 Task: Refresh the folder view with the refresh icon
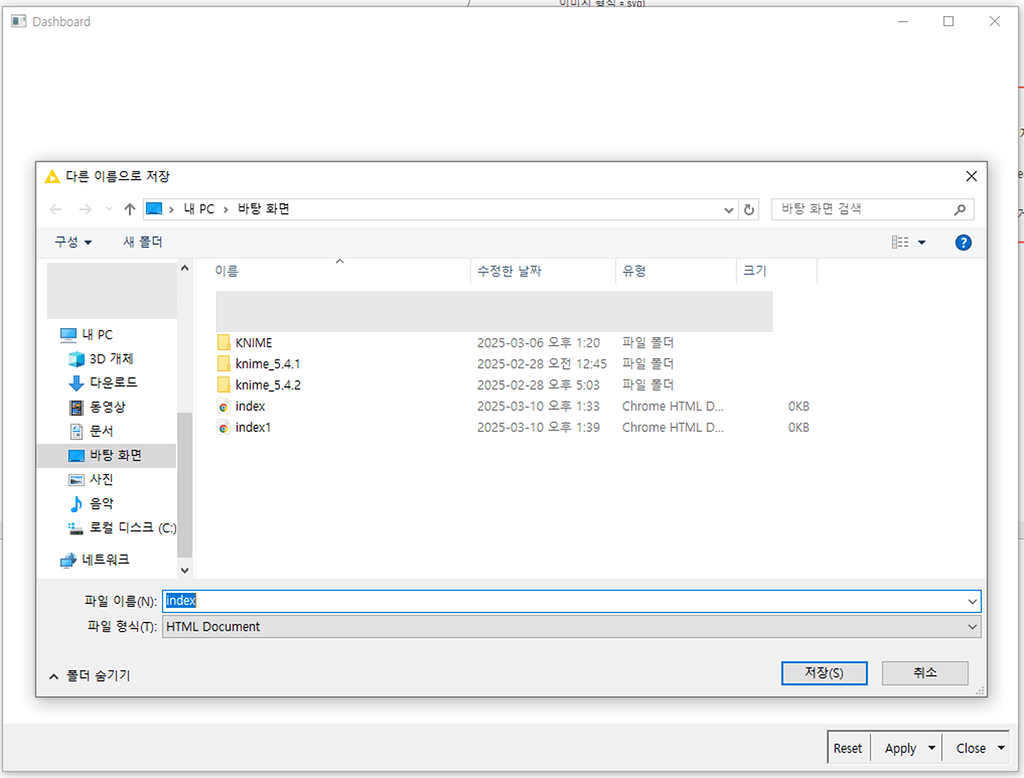tap(749, 208)
